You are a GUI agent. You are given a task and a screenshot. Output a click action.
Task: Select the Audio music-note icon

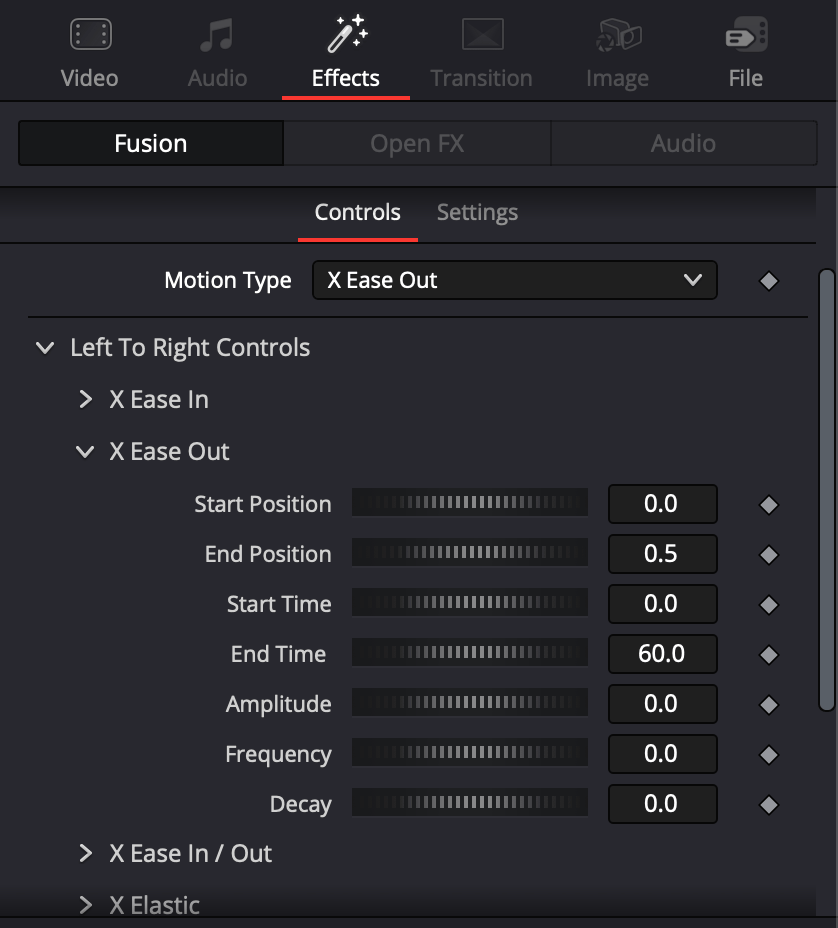[x=217, y=35]
